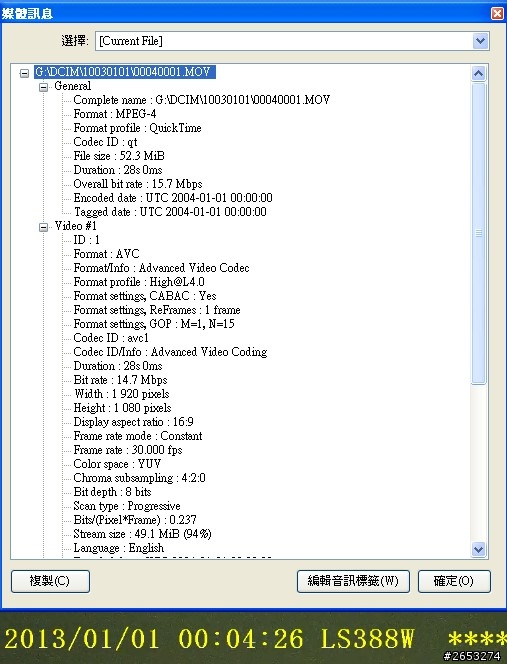Select 'Language : English' row
The width and height of the screenshot is (507, 664).
click(x=119, y=547)
